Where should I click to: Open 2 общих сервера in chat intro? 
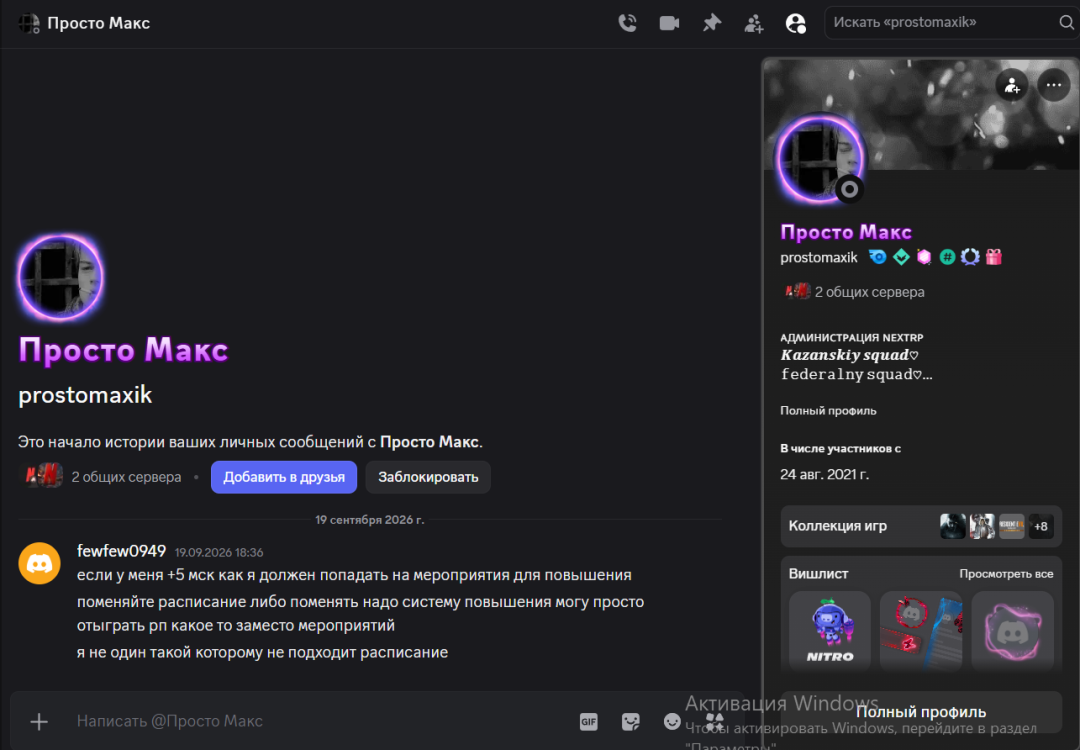coord(103,477)
